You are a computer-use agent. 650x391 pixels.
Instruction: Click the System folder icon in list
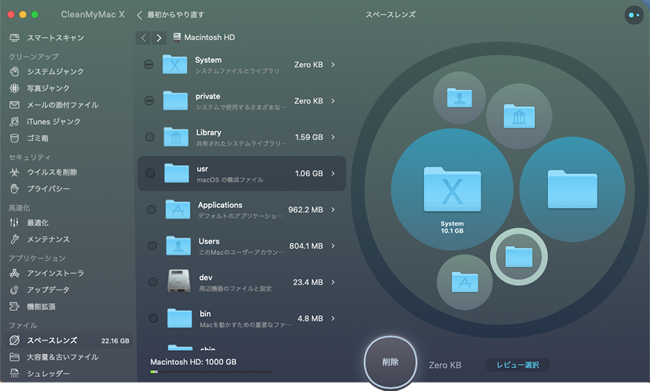(x=175, y=64)
